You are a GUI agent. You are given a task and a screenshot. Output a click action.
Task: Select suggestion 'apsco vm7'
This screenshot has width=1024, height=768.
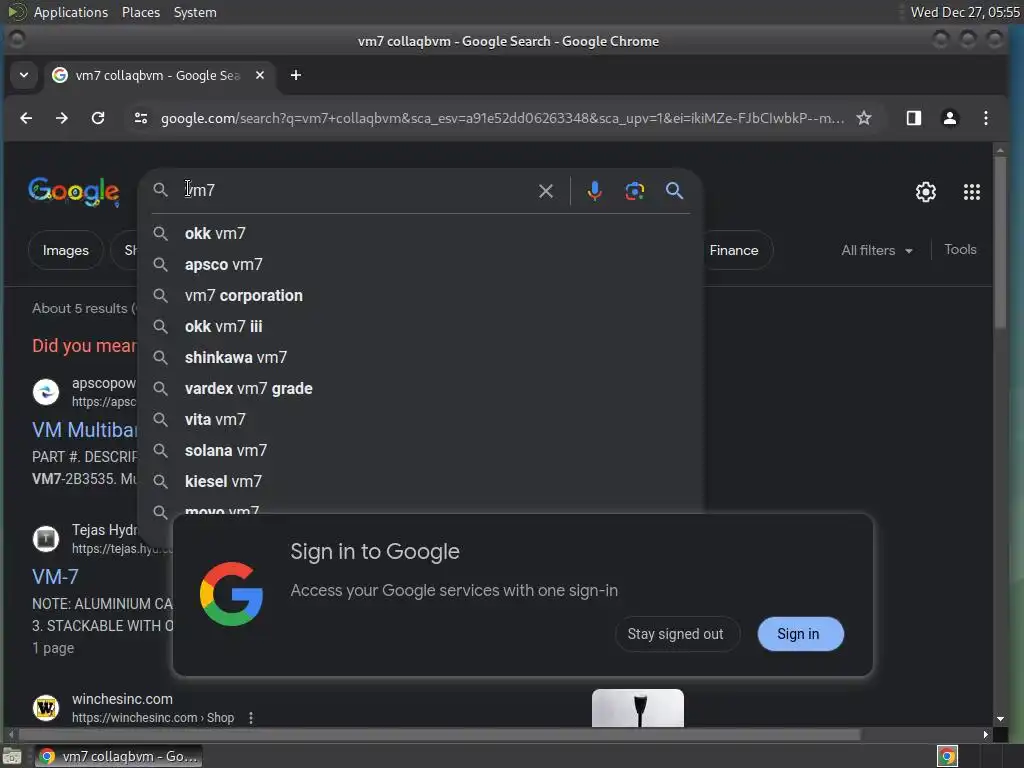(421, 264)
